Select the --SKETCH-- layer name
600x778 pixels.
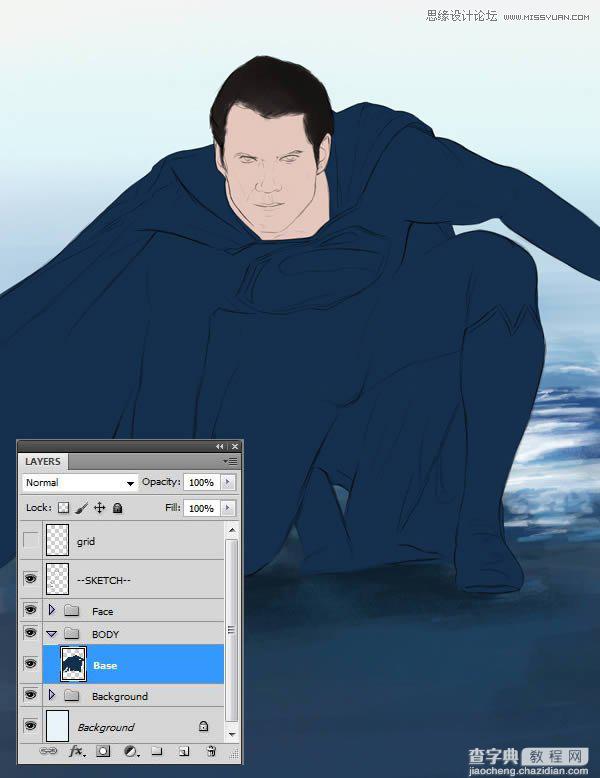tap(104, 580)
